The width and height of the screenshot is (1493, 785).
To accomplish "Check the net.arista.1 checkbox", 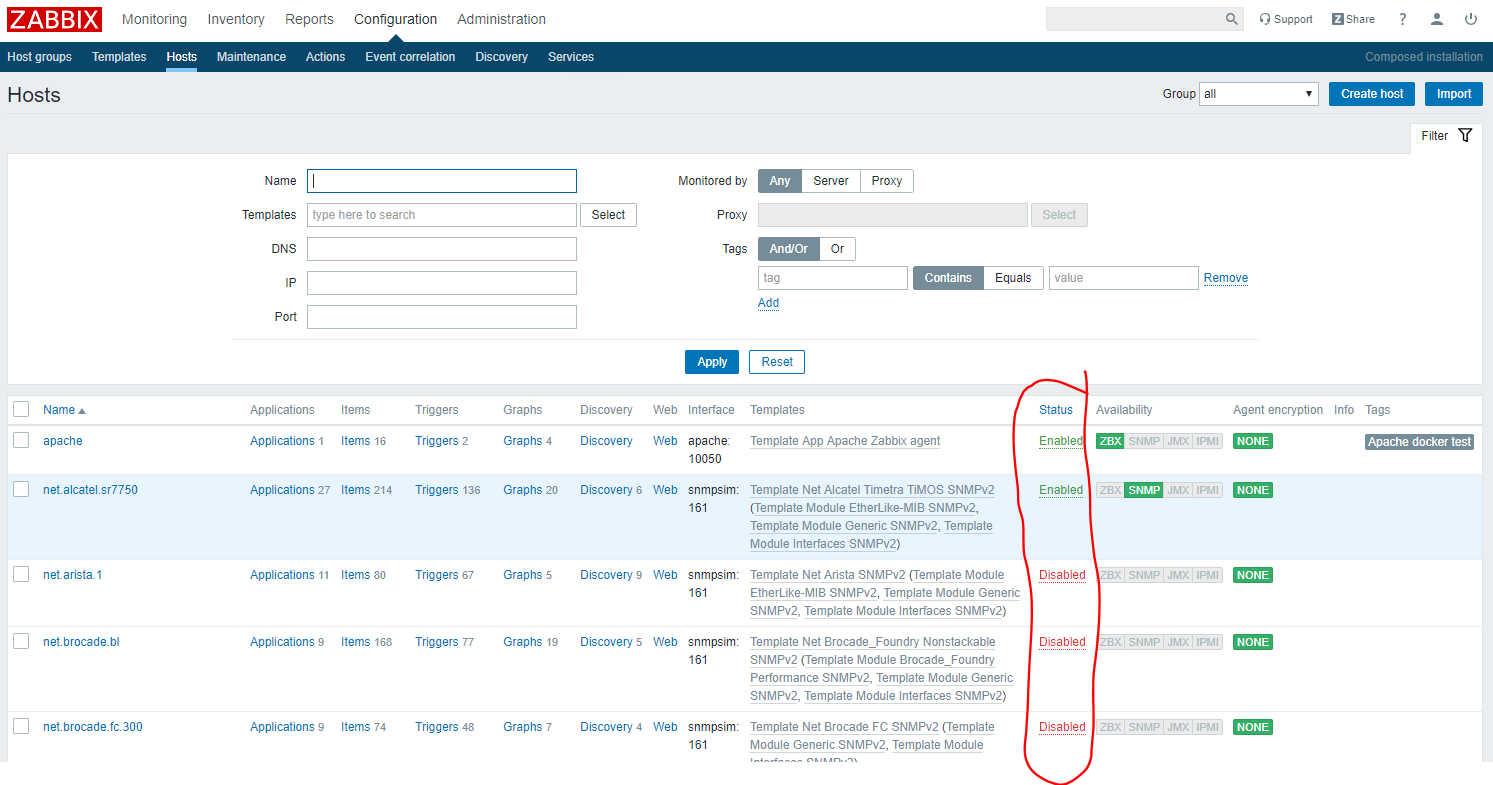I will (x=21, y=574).
